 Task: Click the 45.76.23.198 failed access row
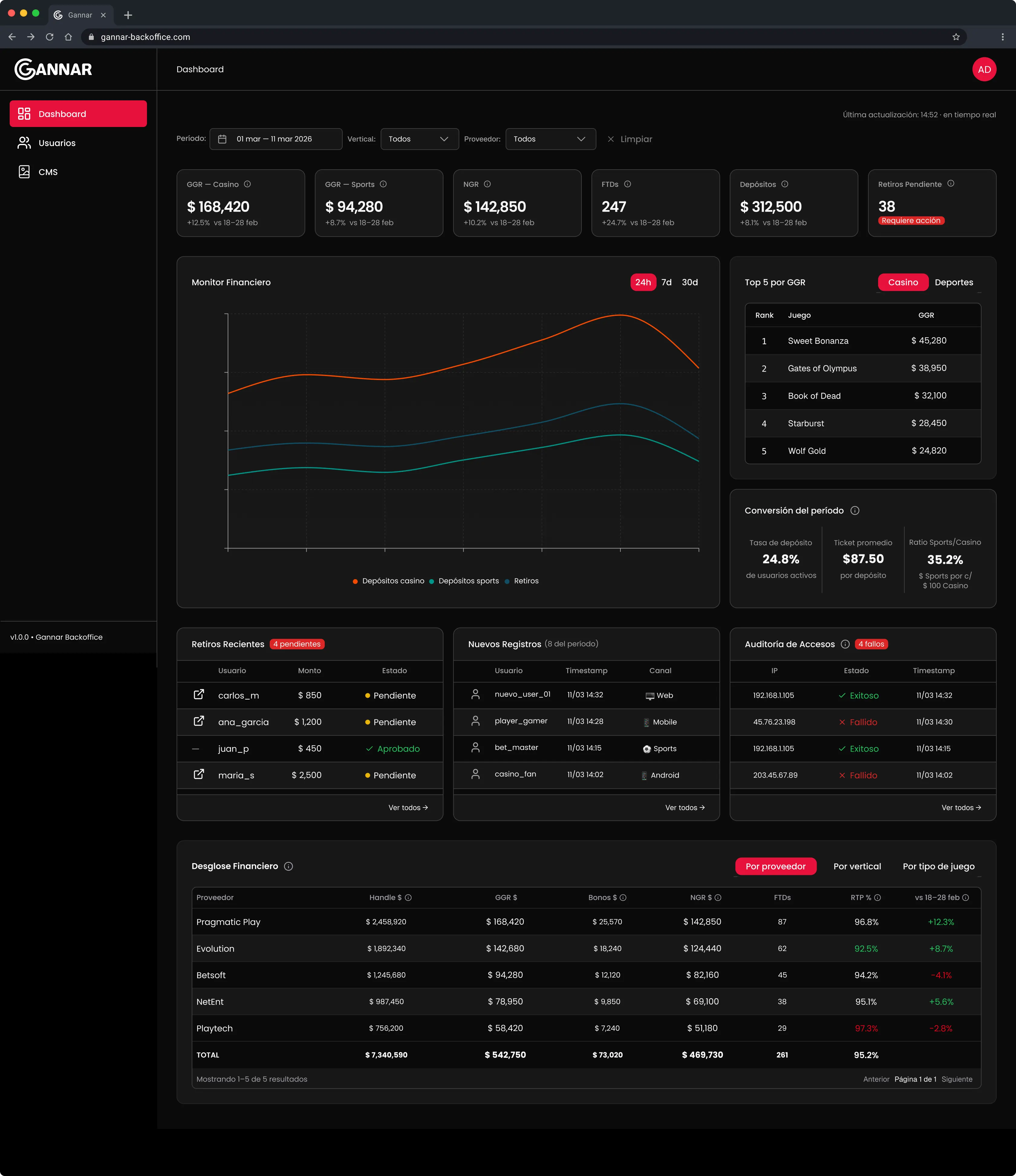click(x=863, y=722)
